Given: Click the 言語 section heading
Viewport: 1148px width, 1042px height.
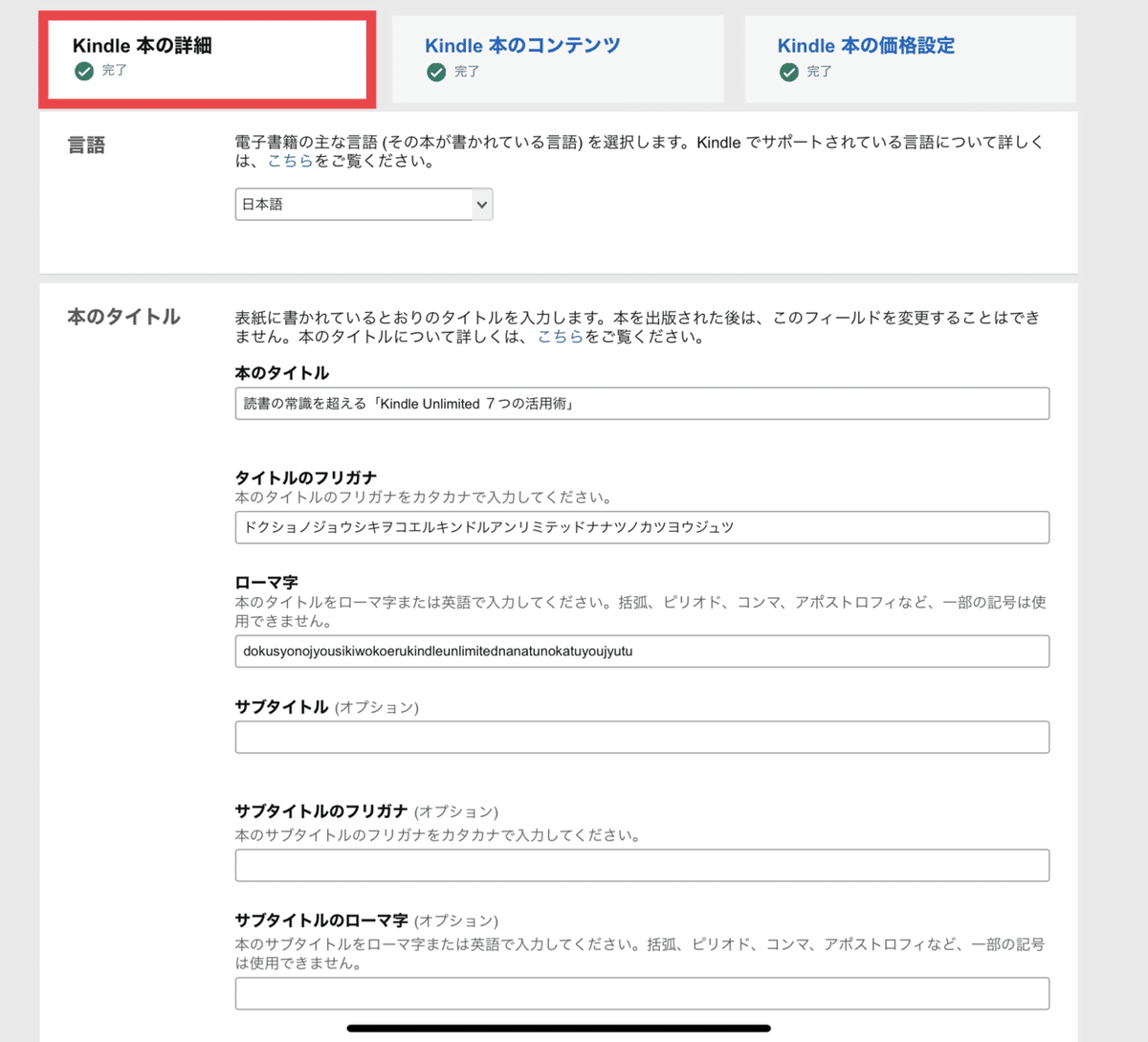Looking at the screenshot, I should (x=86, y=145).
